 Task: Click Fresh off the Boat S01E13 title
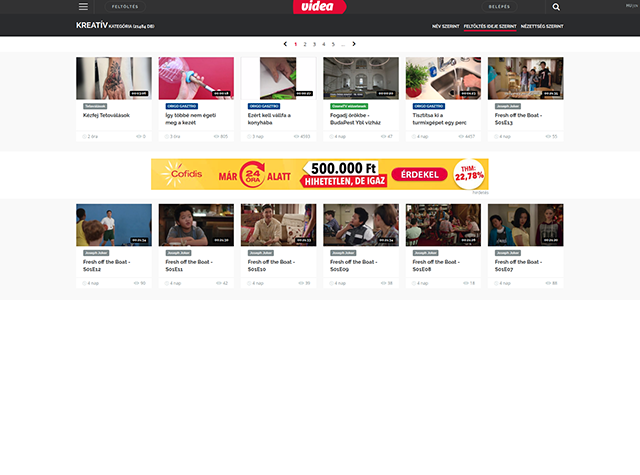pyautogui.click(x=518, y=119)
